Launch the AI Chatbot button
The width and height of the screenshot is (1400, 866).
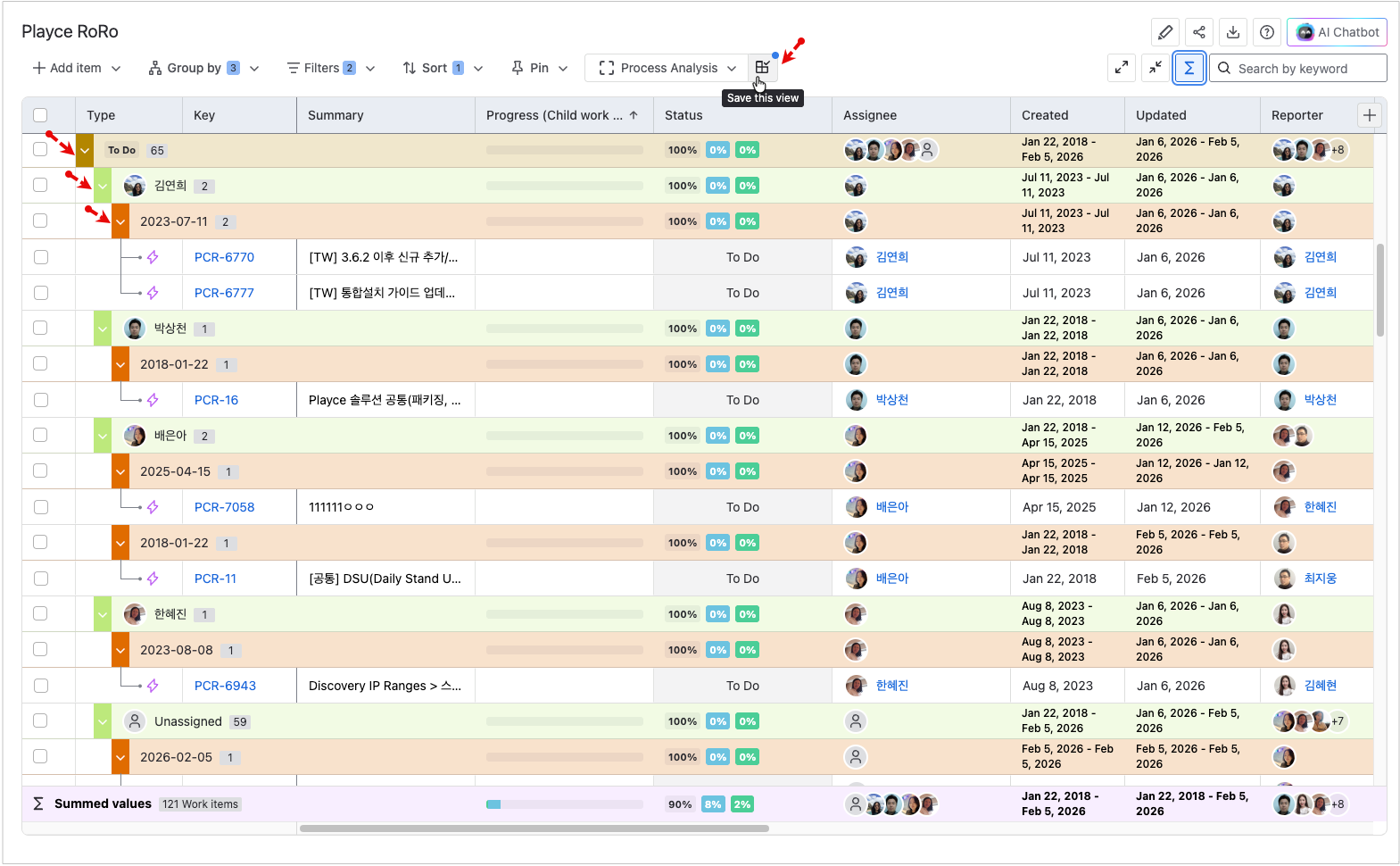tap(1337, 32)
